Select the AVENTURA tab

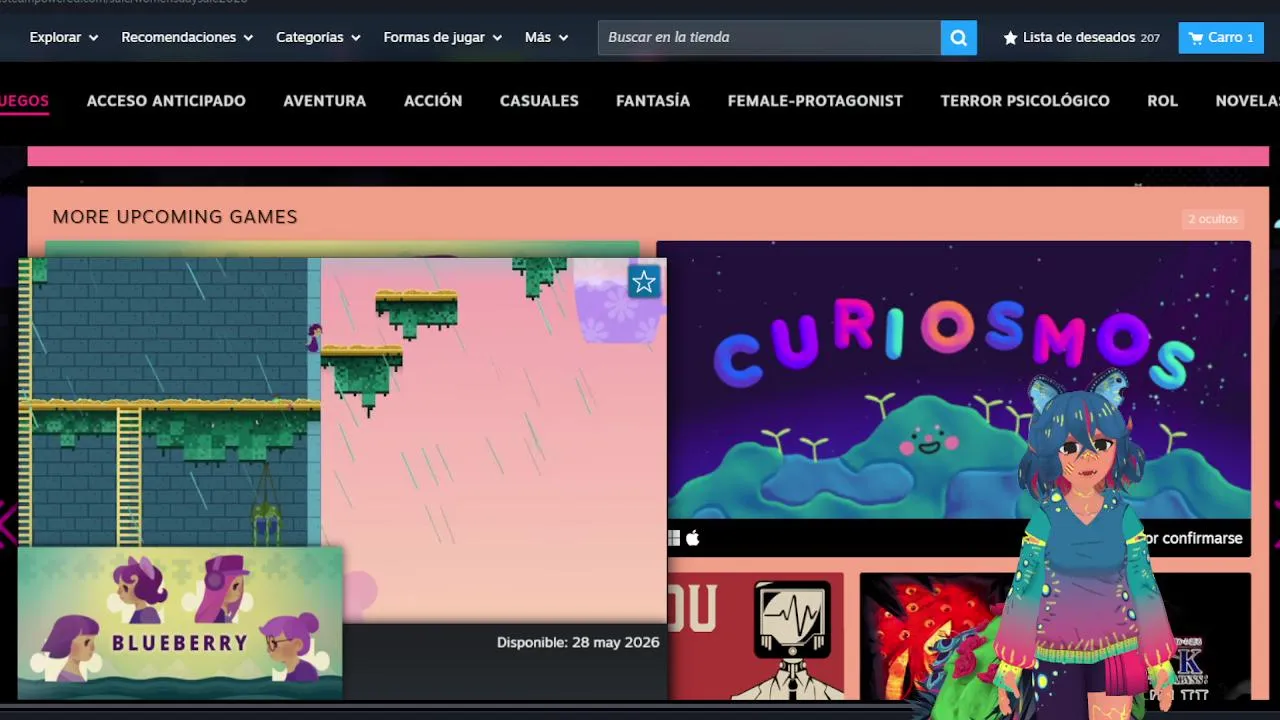(325, 101)
